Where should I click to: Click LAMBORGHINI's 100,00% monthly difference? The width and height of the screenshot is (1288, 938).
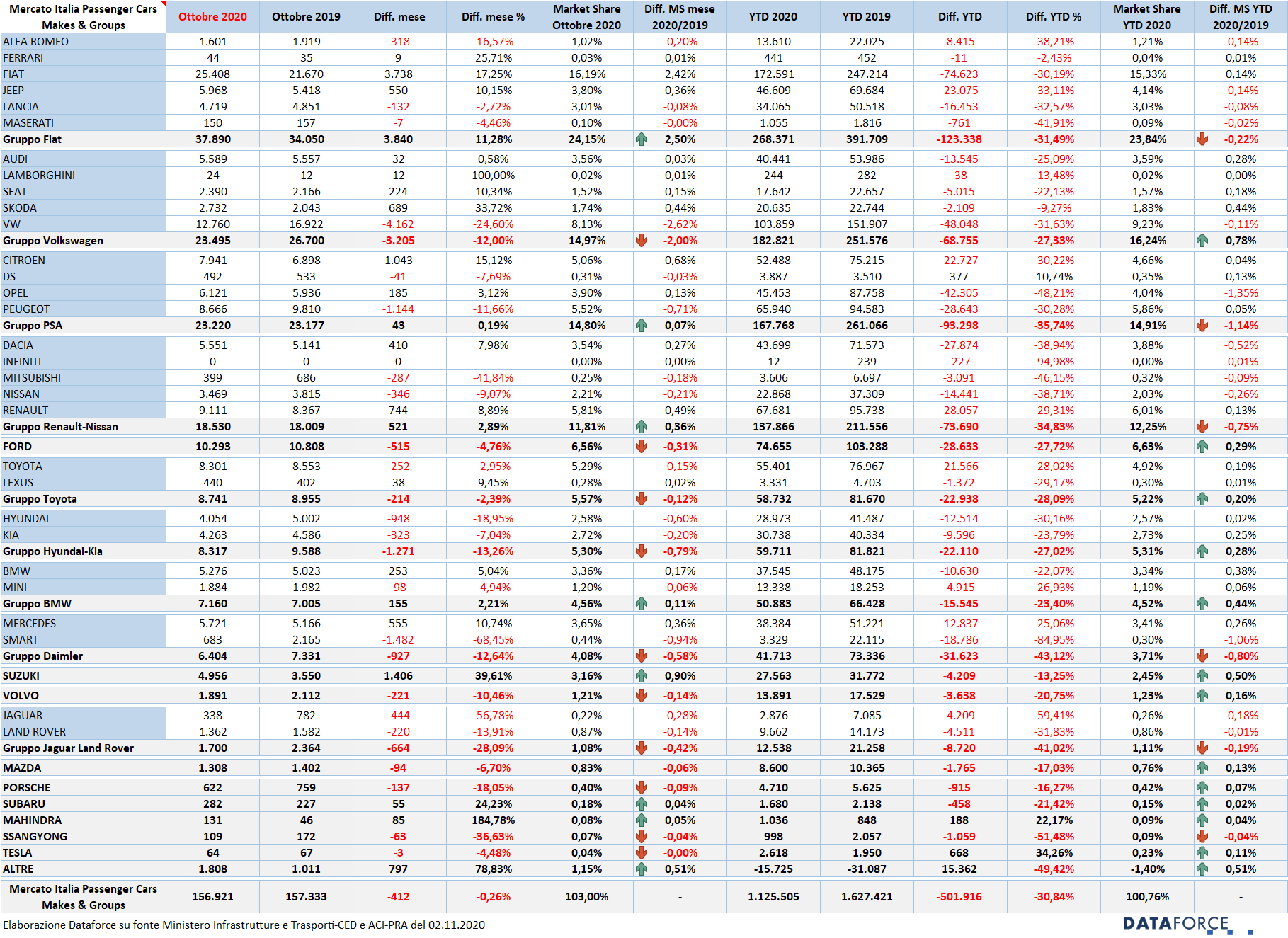[x=493, y=176]
